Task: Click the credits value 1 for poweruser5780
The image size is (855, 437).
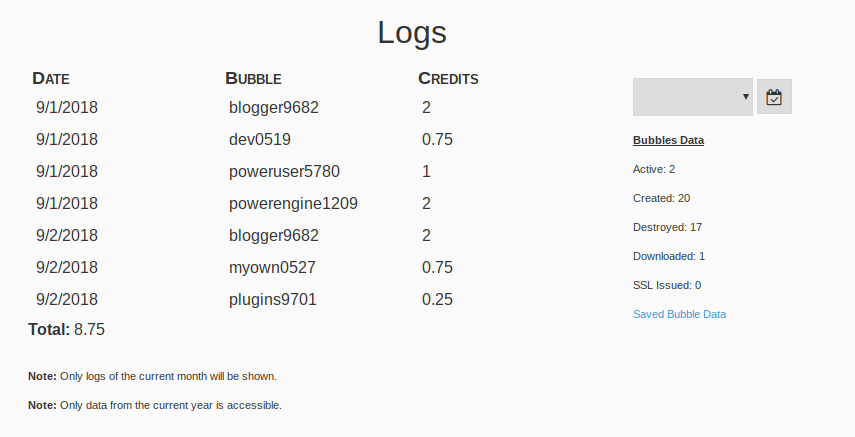Action: click(x=426, y=171)
